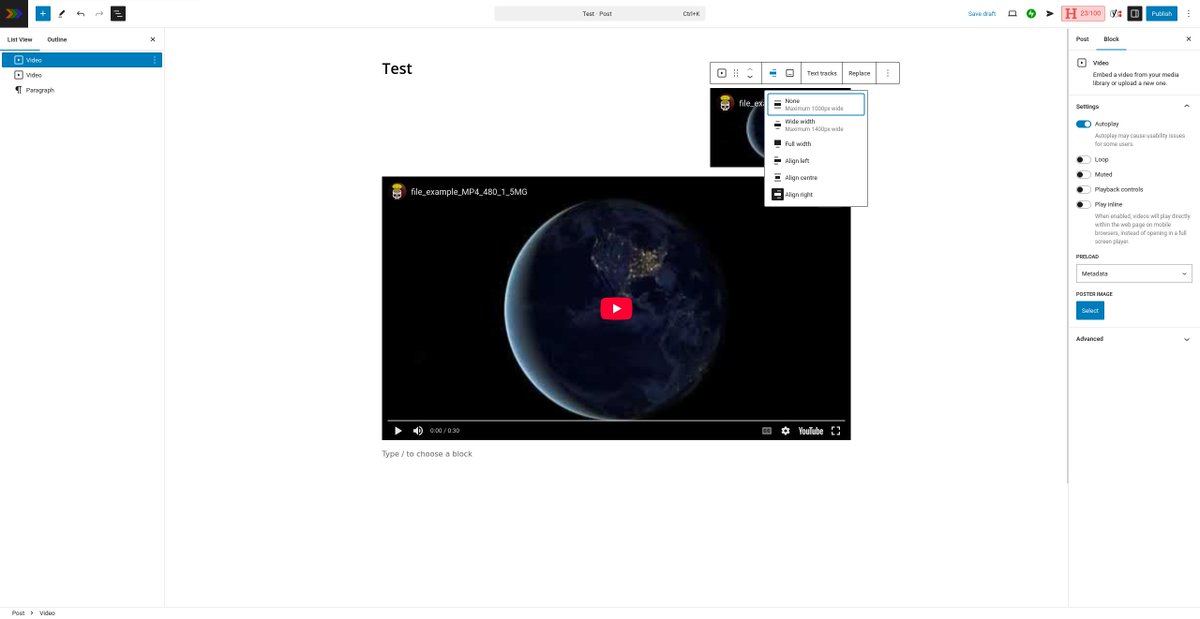1200x619 pixels.
Task: Select Align right option
Action: point(816,195)
